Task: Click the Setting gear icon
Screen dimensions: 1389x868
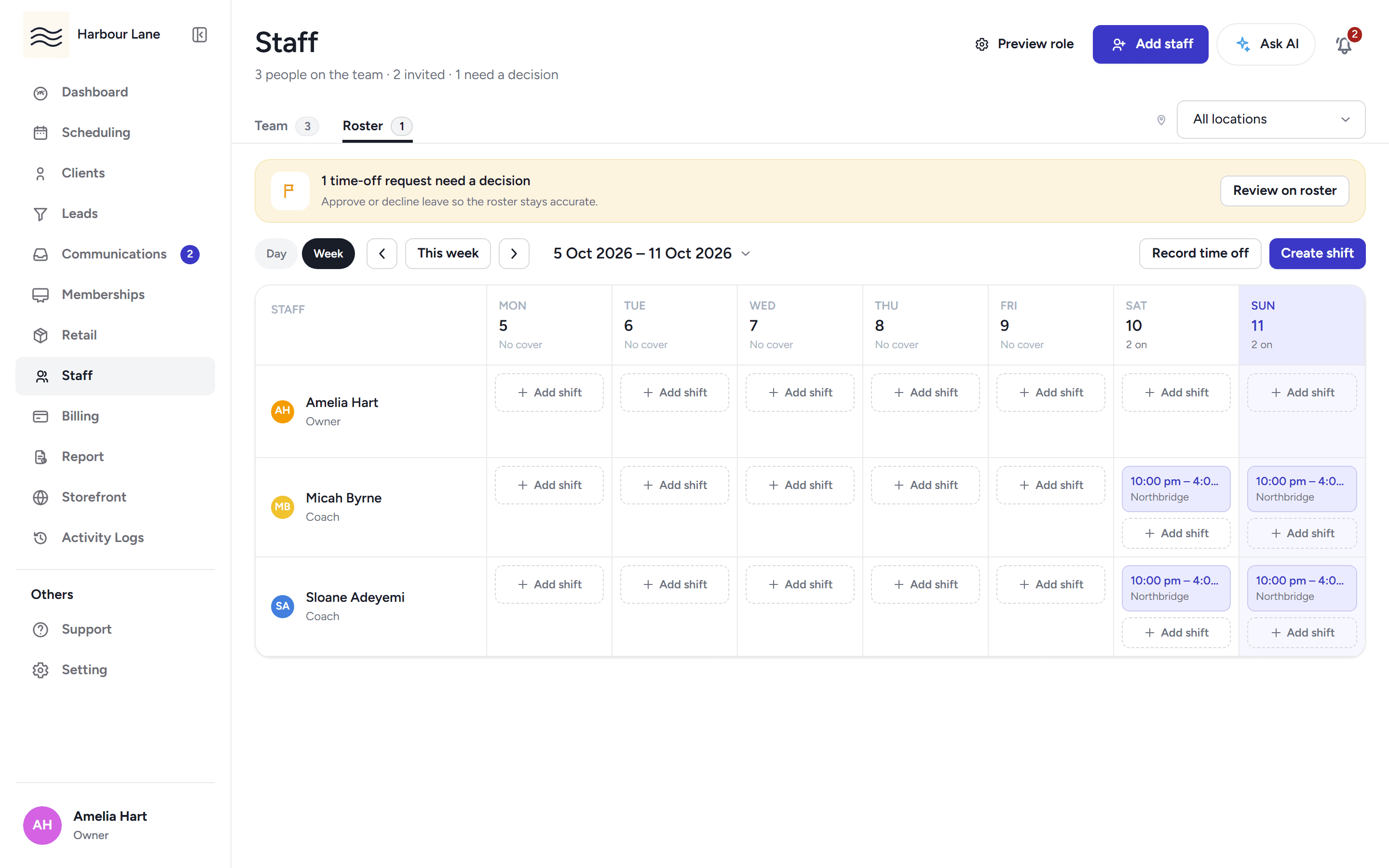Action: [40, 670]
